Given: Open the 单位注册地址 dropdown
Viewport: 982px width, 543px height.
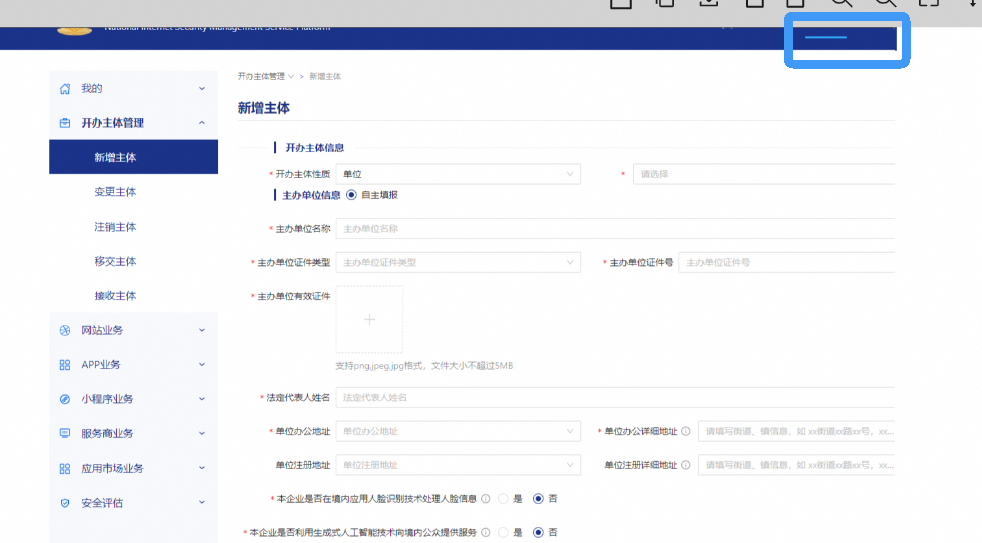Looking at the screenshot, I should pos(458,465).
